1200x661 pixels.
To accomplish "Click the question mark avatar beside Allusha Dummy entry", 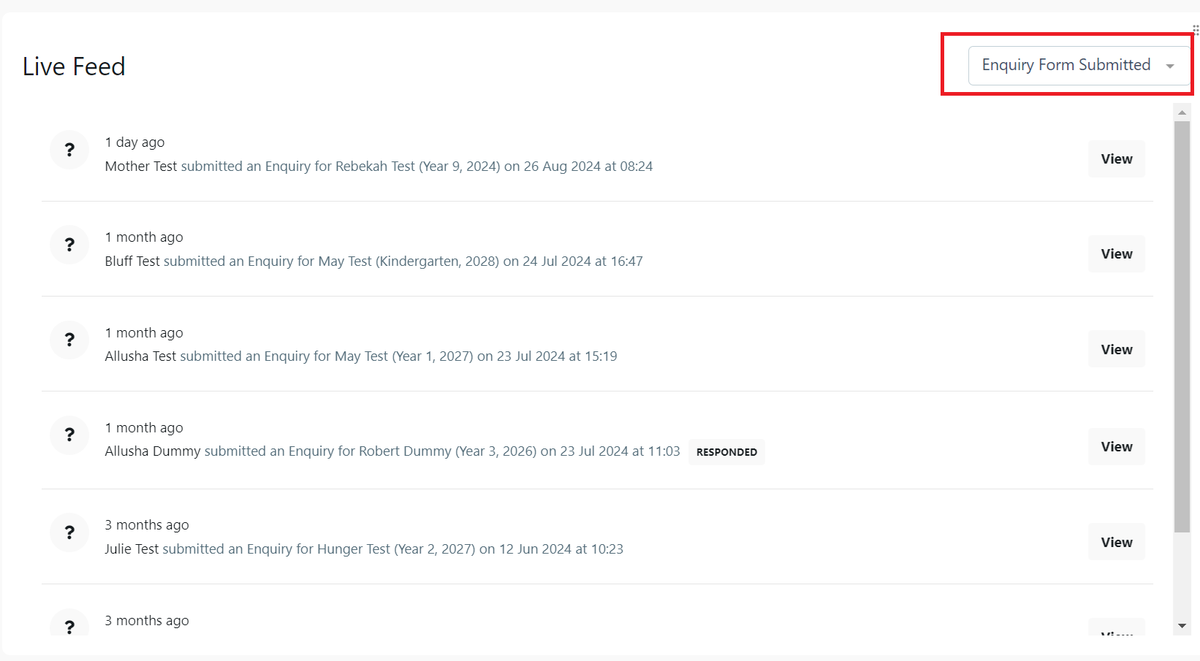I will (x=69, y=435).
